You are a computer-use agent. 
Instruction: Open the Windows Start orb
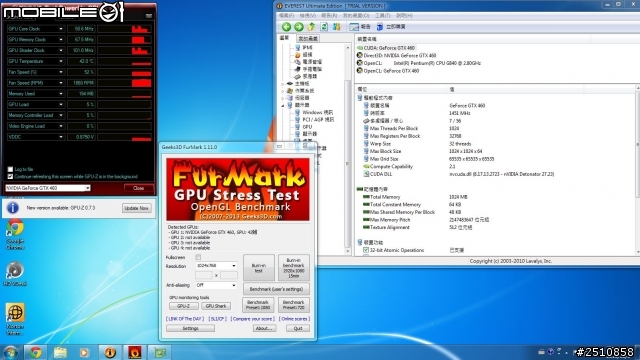click(x=10, y=352)
